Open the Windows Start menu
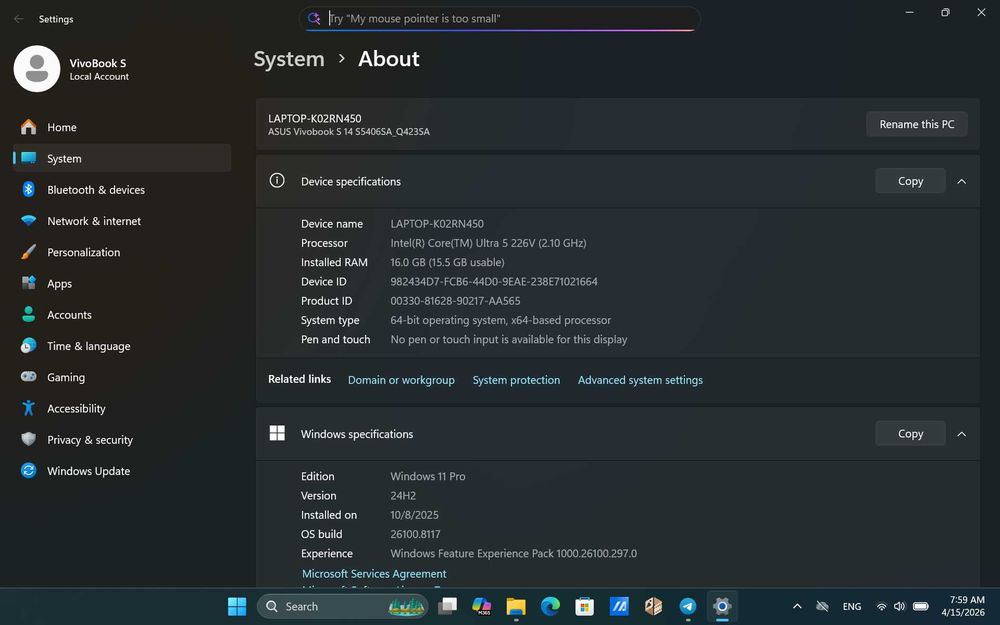This screenshot has height=625, width=1000. [x=237, y=606]
